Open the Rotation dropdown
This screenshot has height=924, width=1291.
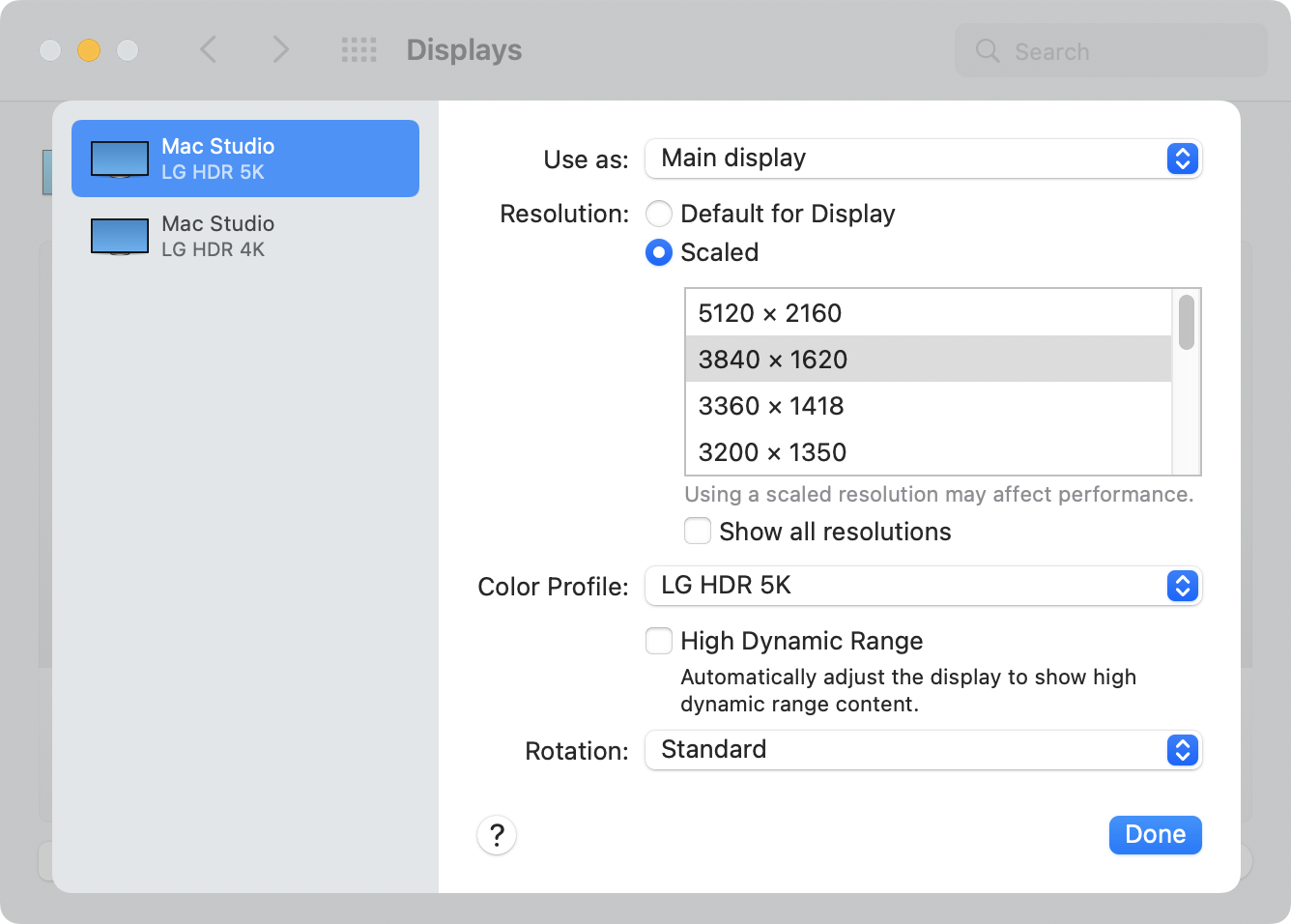[923, 750]
